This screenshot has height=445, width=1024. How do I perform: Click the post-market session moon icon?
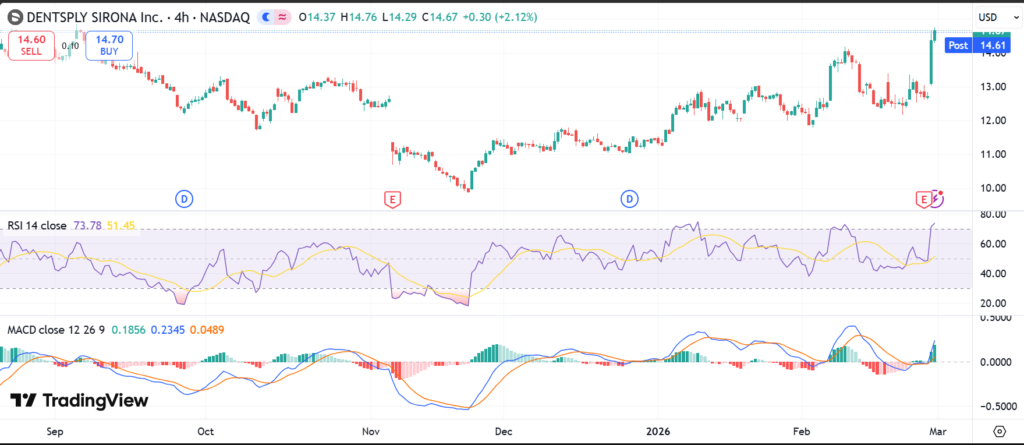(x=268, y=17)
